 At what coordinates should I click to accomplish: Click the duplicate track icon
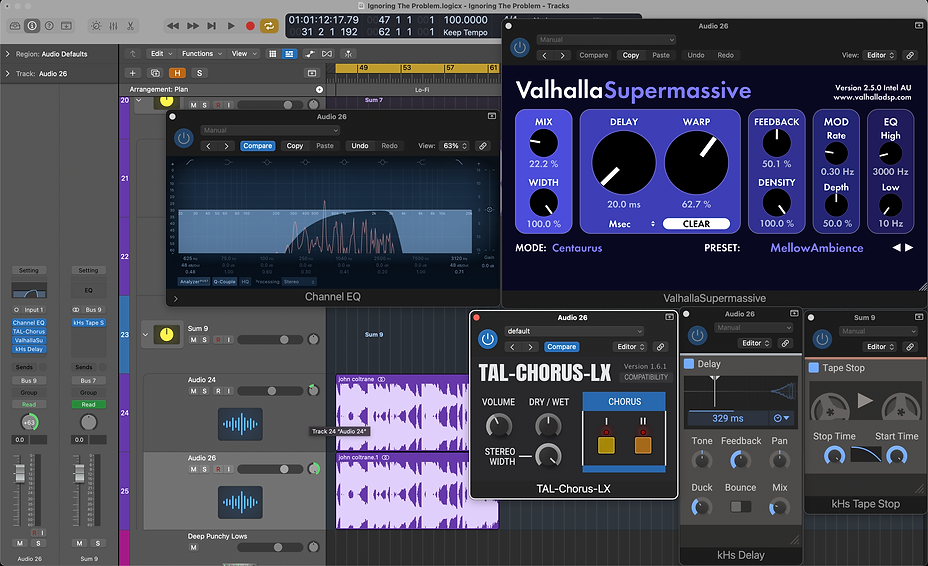[155, 73]
